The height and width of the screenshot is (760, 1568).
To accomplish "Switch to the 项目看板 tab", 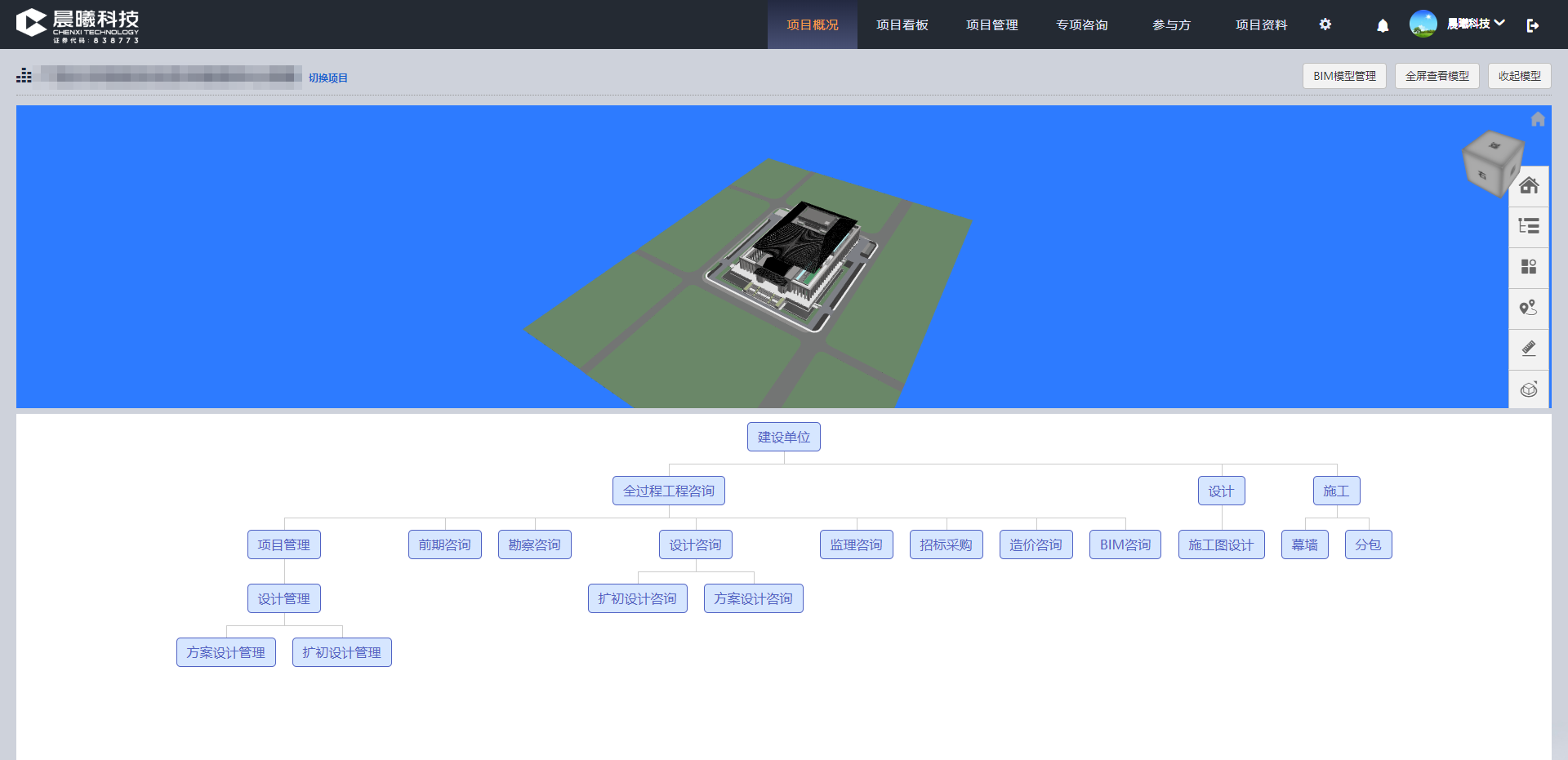I will 902,24.
